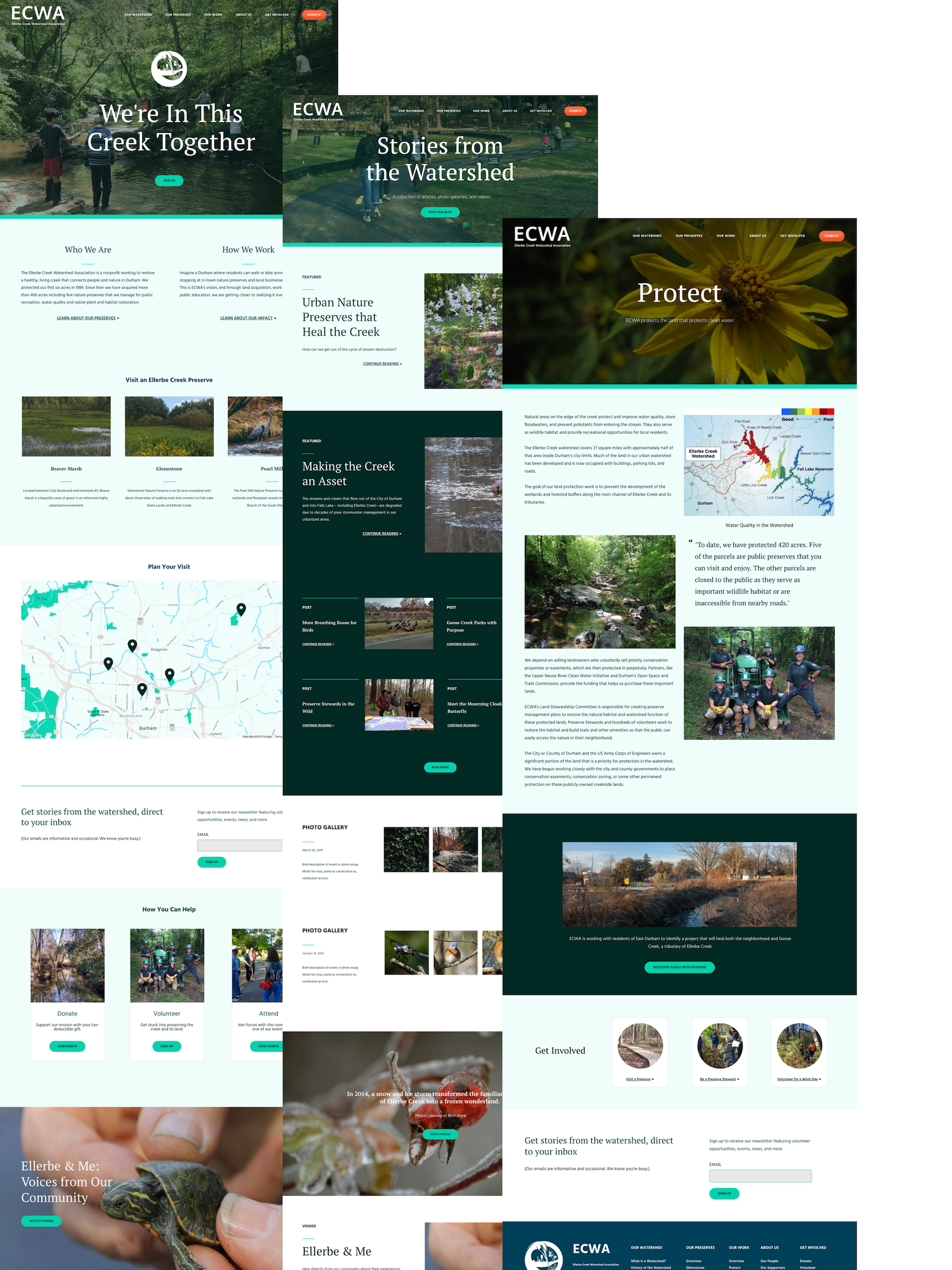The width and height of the screenshot is (952, 1270).
Task: Open About Us in Protect page nav
Action: [x=758, y=236]
